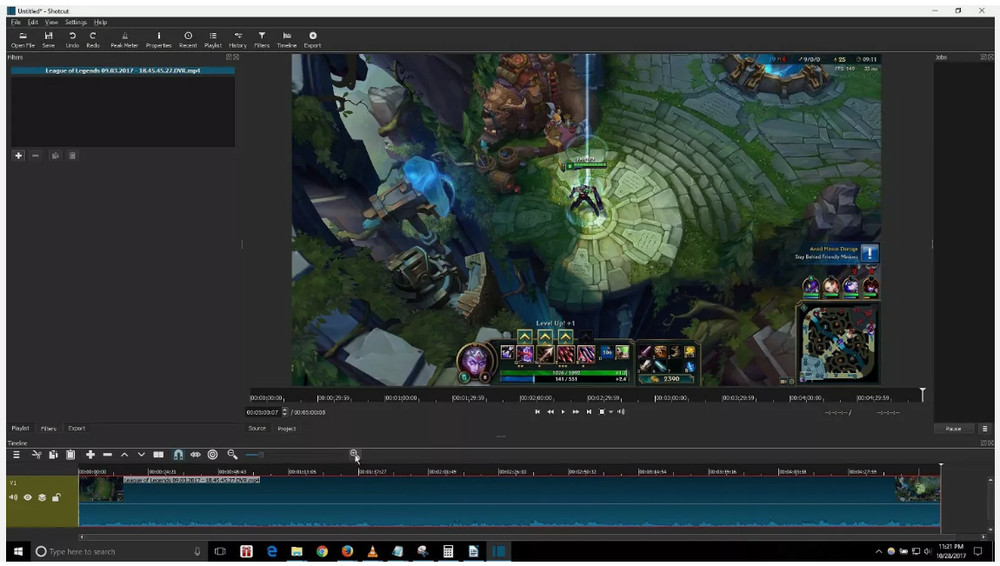Toggle the Timeline panel toolbar icon
The image size is (1000, 566).
tap(287, 40)
